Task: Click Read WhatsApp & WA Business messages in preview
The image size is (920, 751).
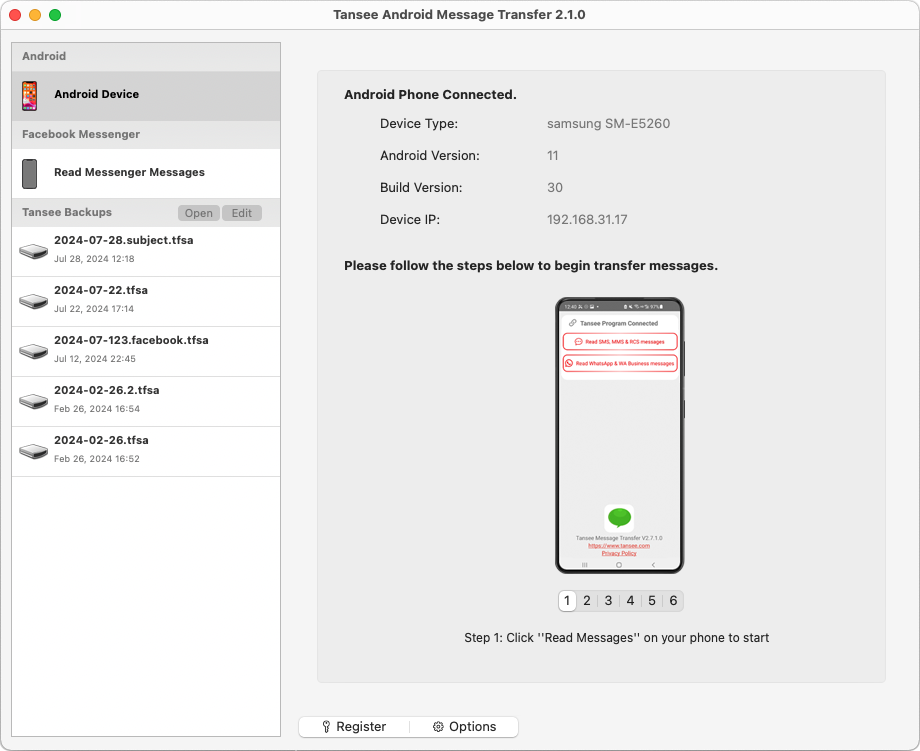Action: point(620,363)
